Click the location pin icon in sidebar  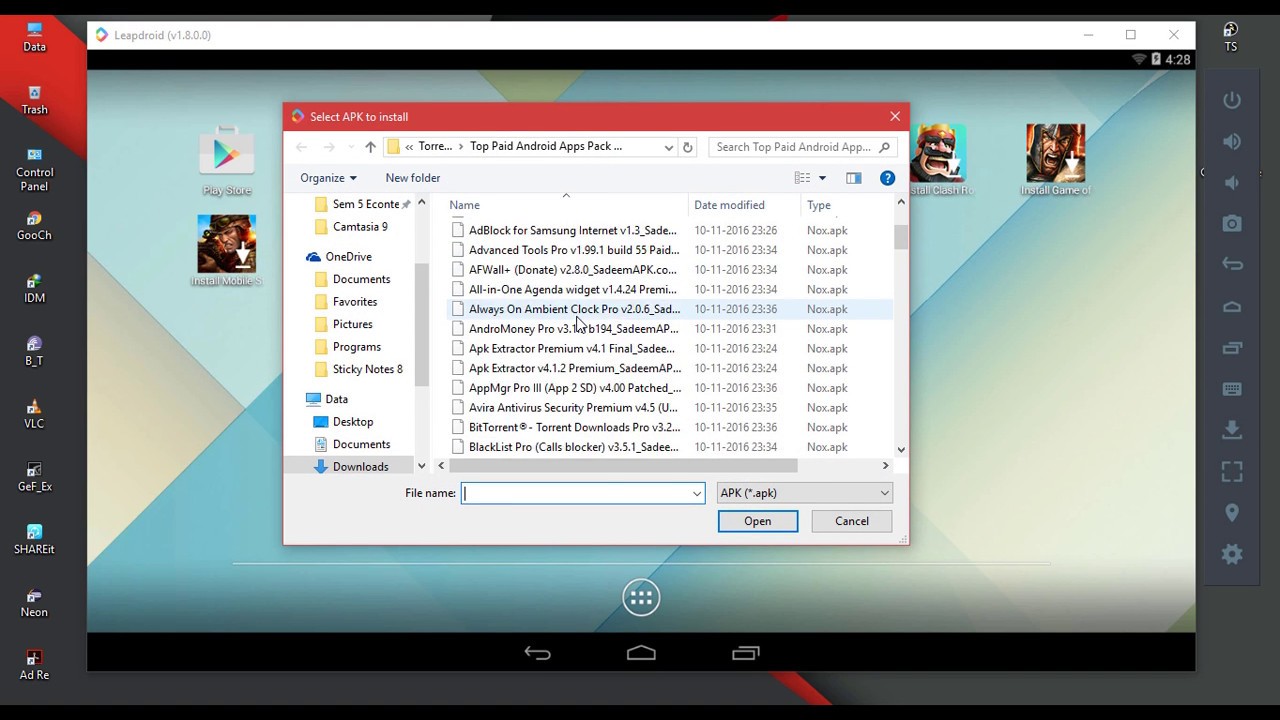[x=1232, y=512]
